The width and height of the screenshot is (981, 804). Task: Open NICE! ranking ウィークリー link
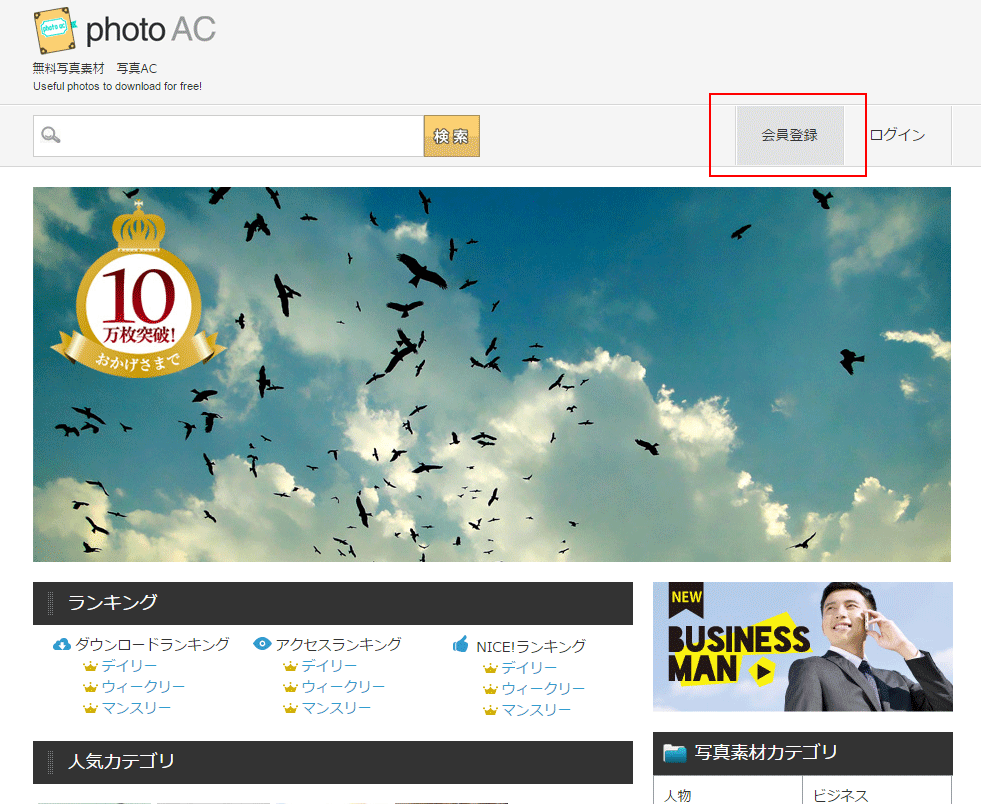[x=544, y=689]
